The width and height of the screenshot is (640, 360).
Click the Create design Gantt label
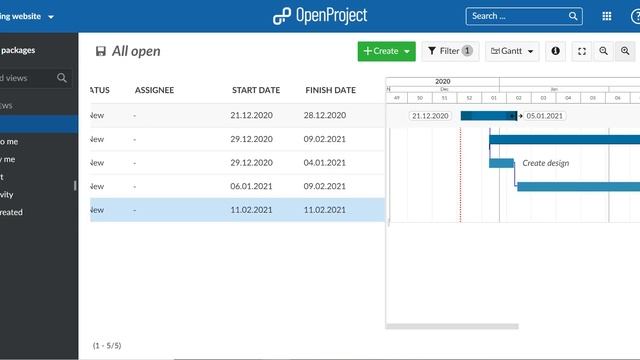click(546, 163)
